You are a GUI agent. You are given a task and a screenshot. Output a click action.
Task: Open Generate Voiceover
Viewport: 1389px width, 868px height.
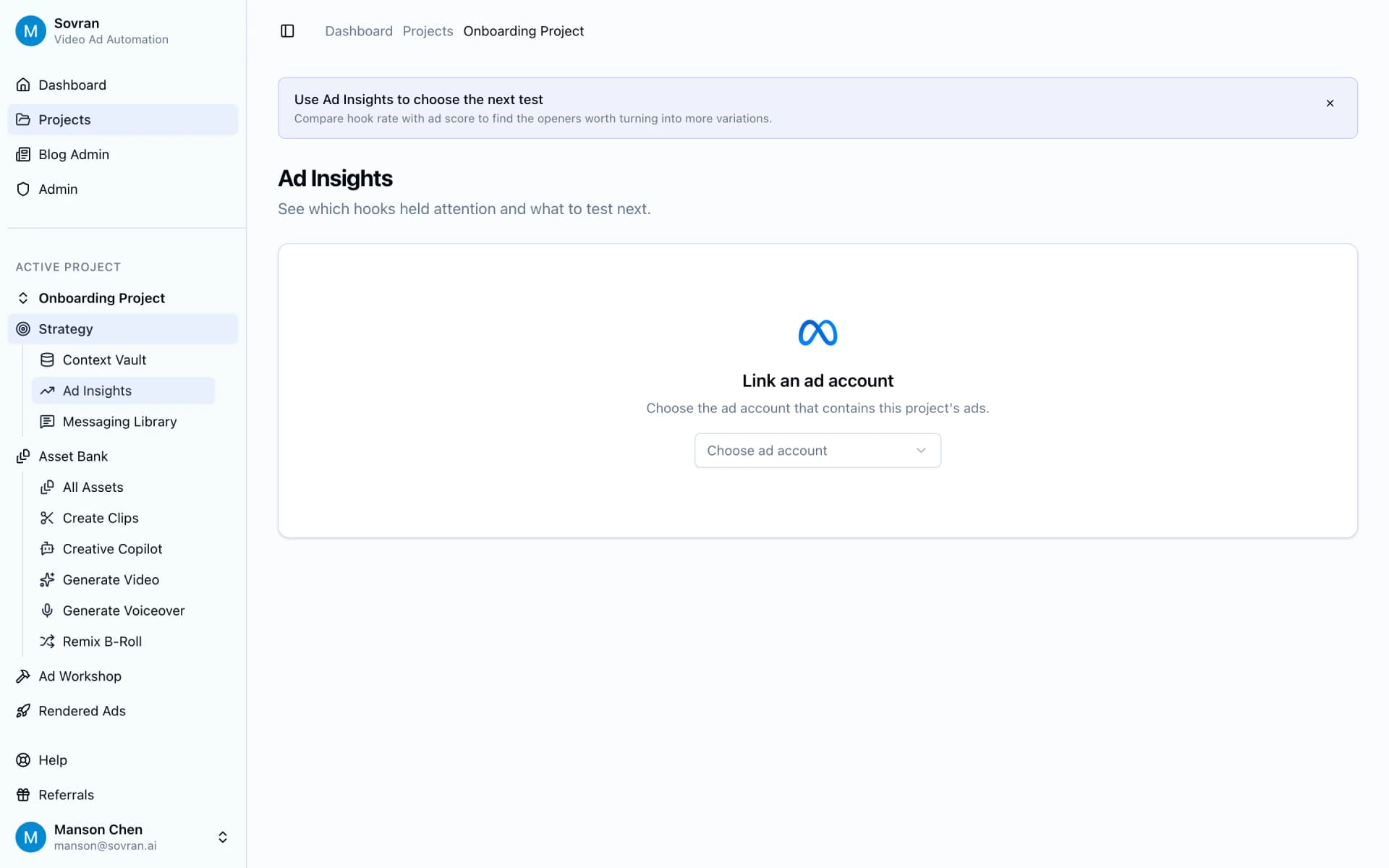[x=124, y=610]
